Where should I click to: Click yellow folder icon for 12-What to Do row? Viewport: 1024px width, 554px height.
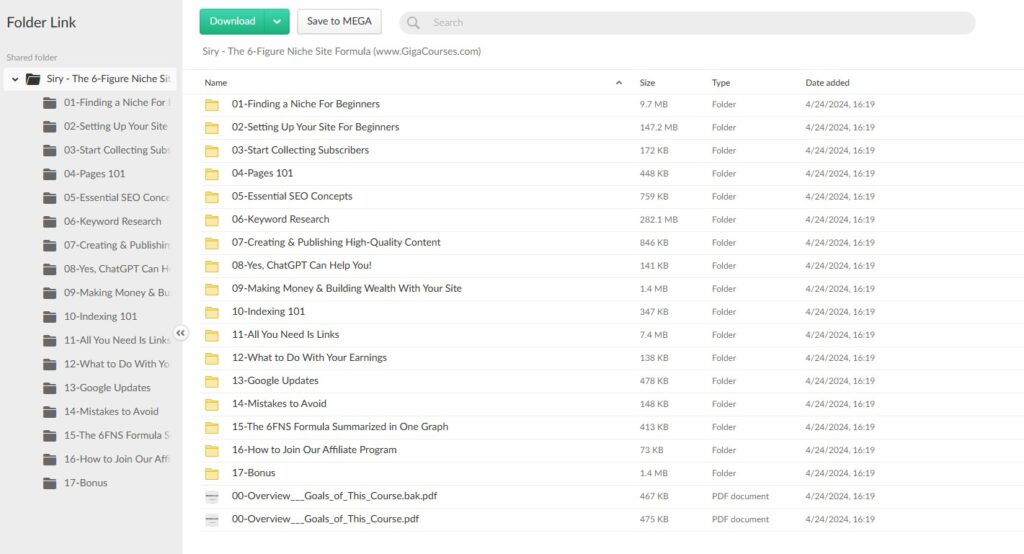(212, 358)
